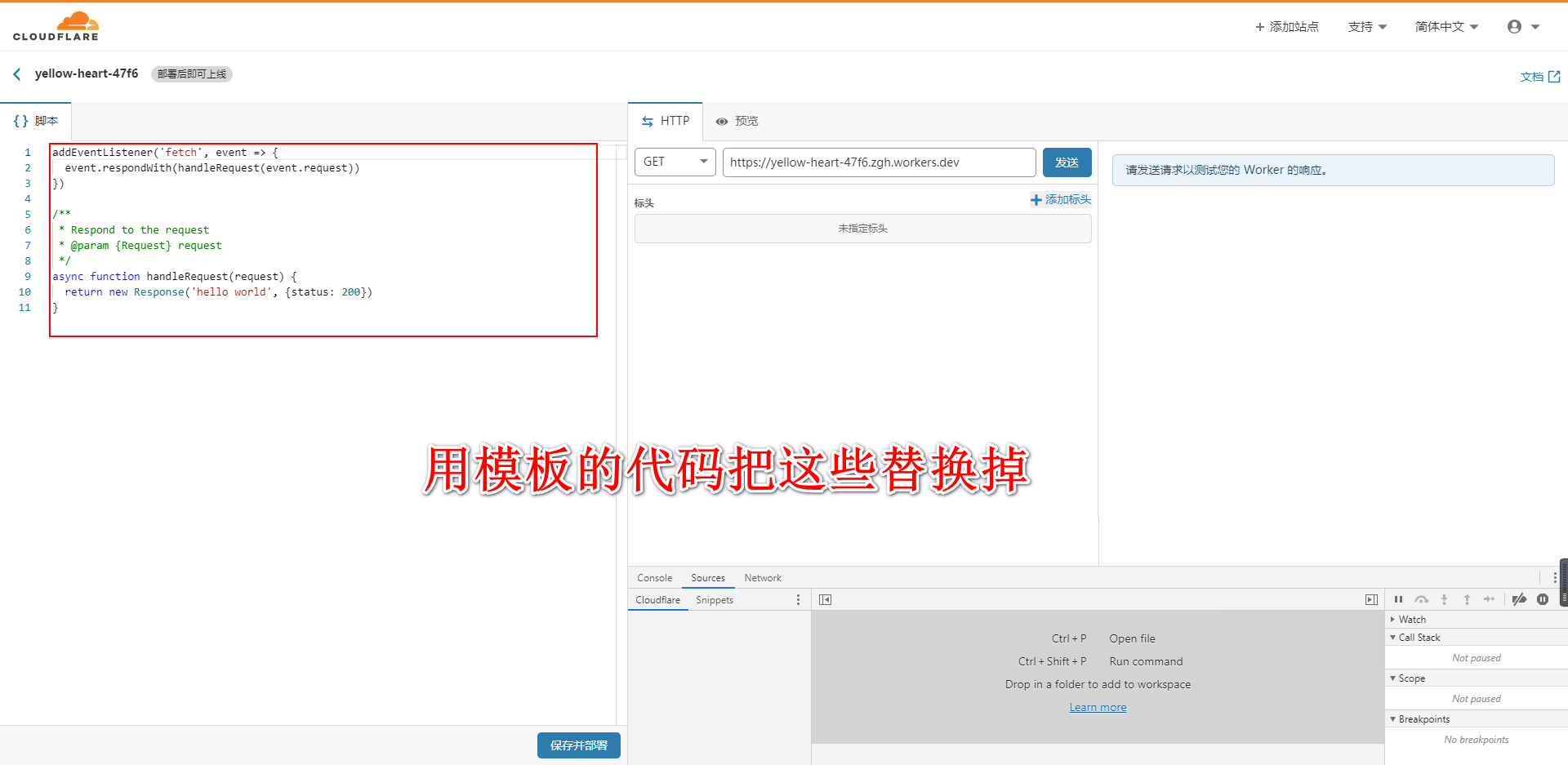Image resolution: width=1568 pixels, height=765 pixels.
Task: Click code line 10 with return new Response
Action: 212,292
